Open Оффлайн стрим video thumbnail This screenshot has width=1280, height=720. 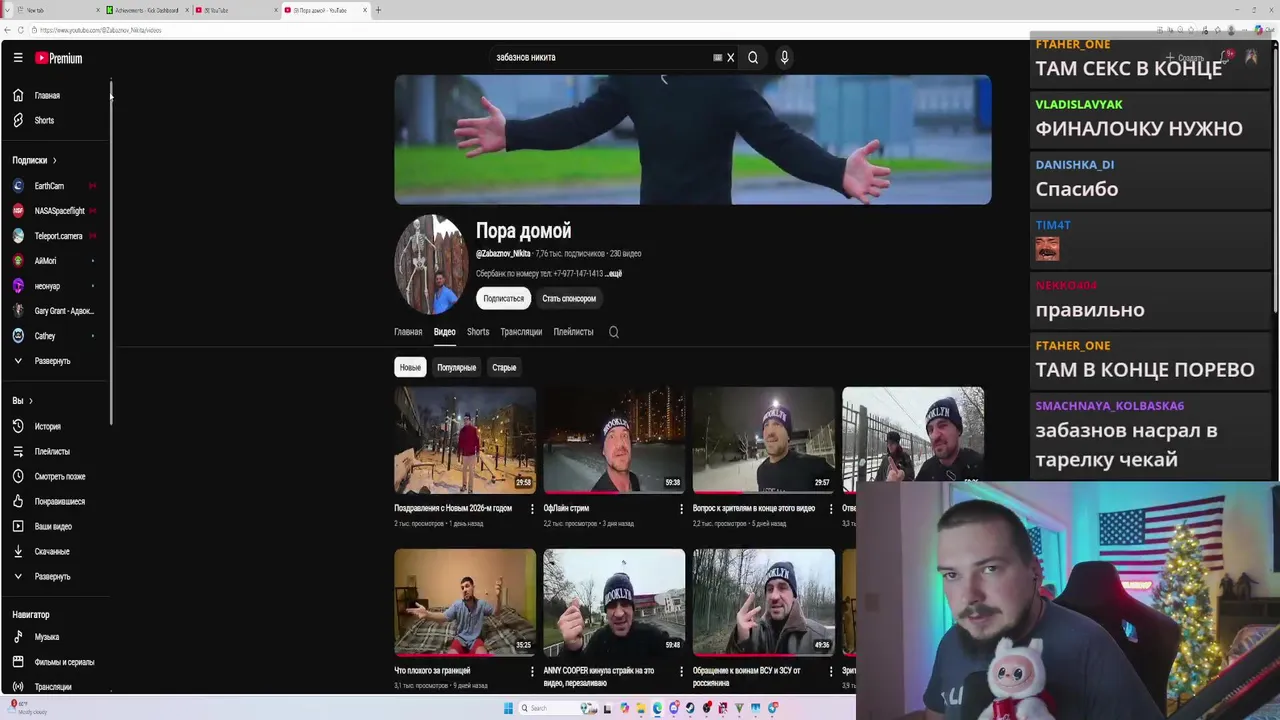click(614, 440)
